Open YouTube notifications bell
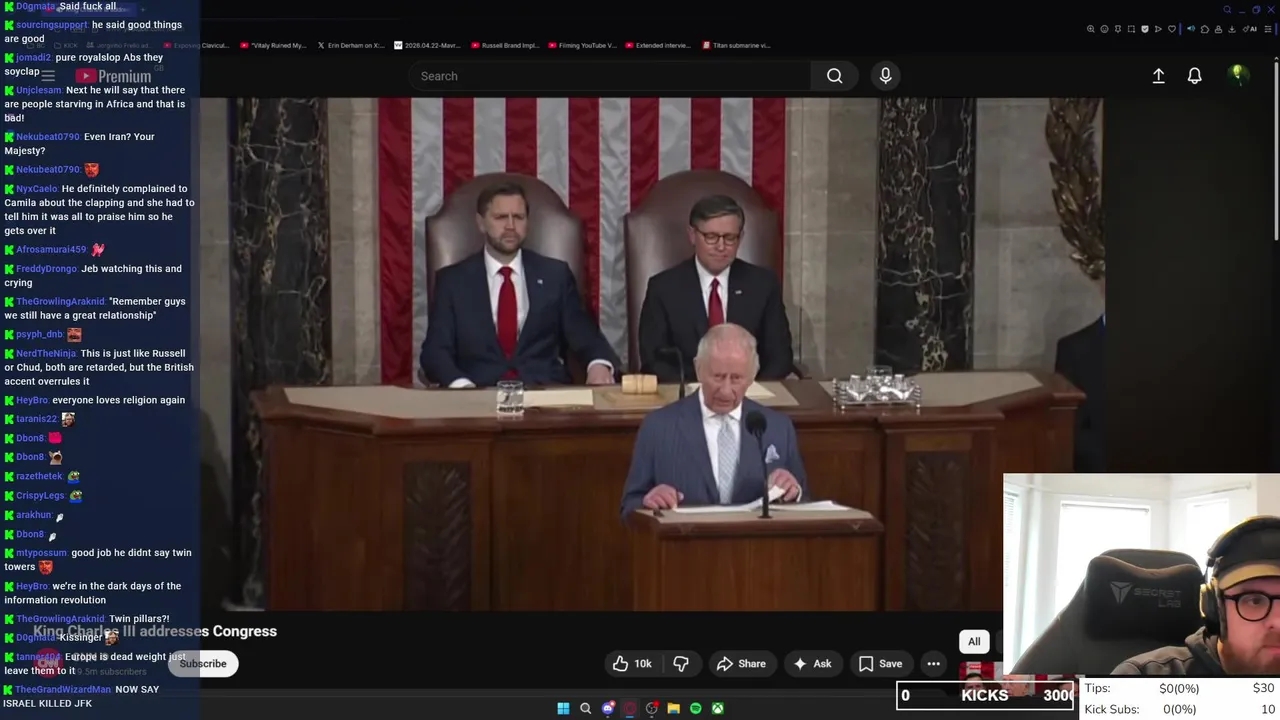Image resolution: width=1280 pixels, height=720 pixels. click(1194, 76)
